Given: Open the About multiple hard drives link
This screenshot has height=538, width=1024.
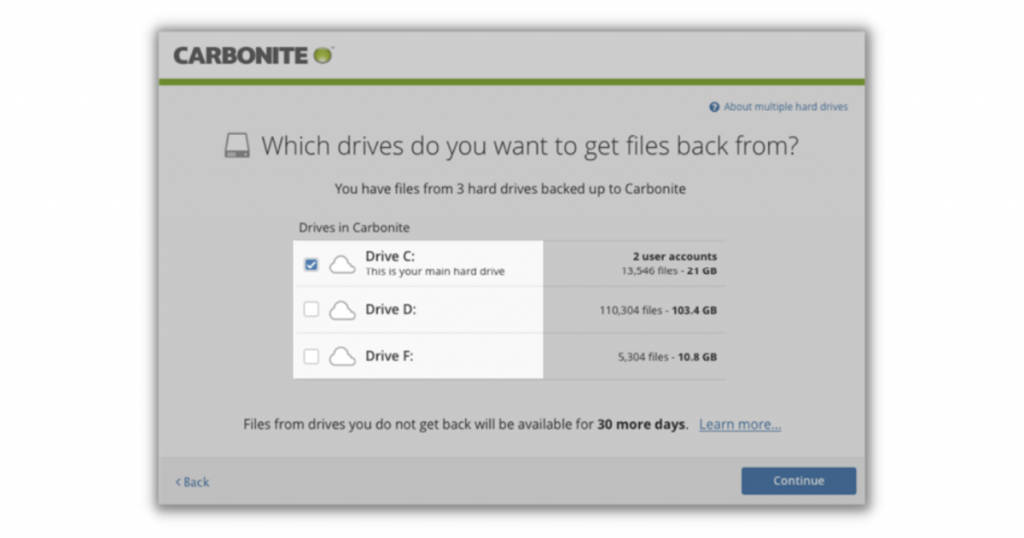Looking at the screenshot, I should [785, 107].
